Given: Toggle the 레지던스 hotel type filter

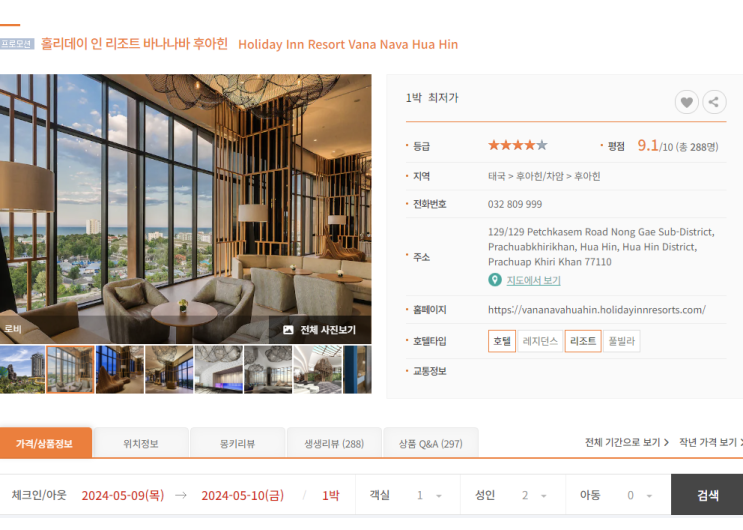Looking at the screenshot, I should (x=540, y=341).
